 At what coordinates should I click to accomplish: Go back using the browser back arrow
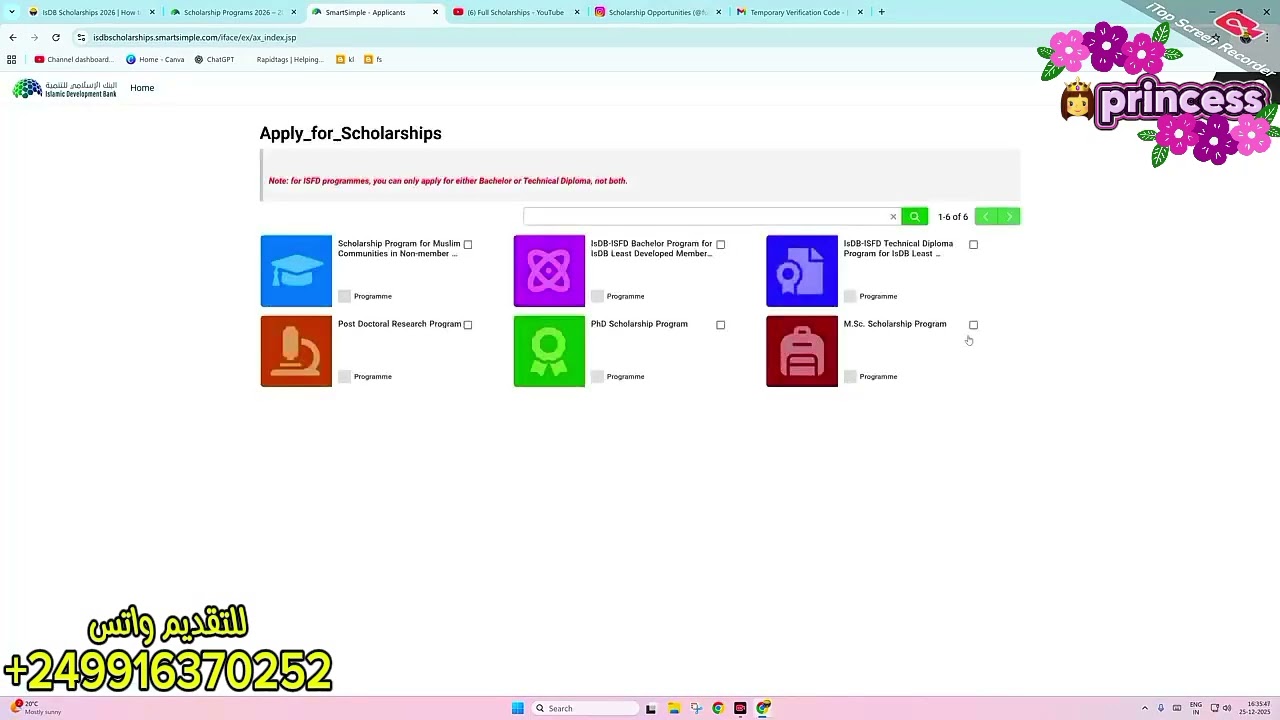[x=12, y=37]
